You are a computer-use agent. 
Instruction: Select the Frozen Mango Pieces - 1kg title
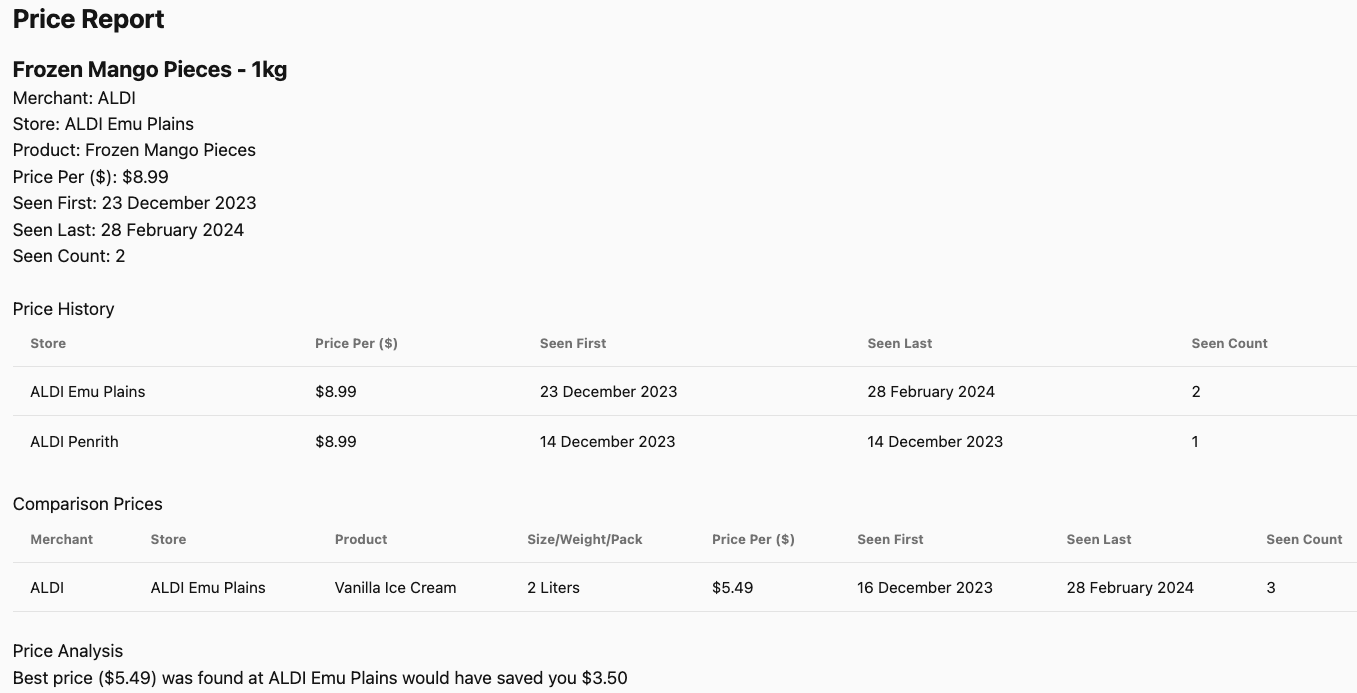150,70
